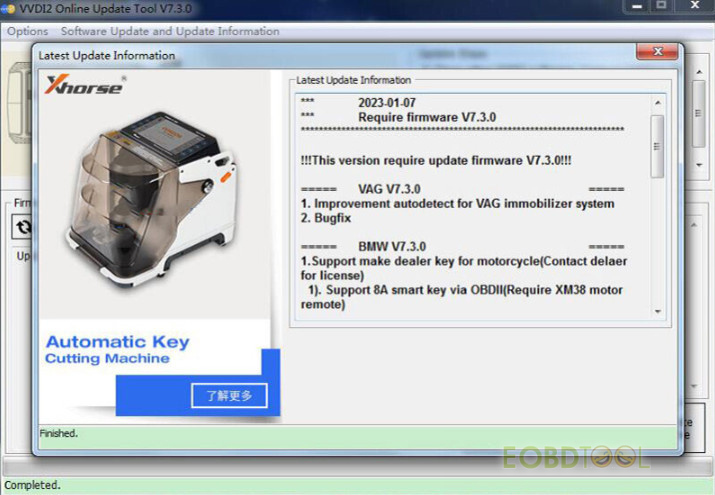Click the VVDI2 app icon in title bar
The image size is (715, 495).
(x=8, y=9)
